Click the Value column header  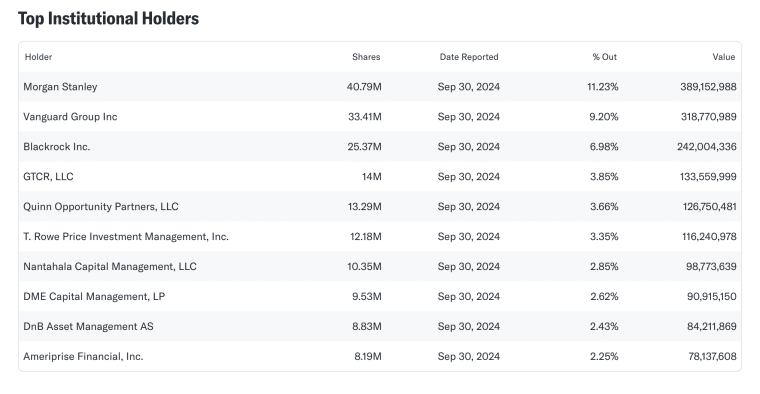tap(724, 57)
